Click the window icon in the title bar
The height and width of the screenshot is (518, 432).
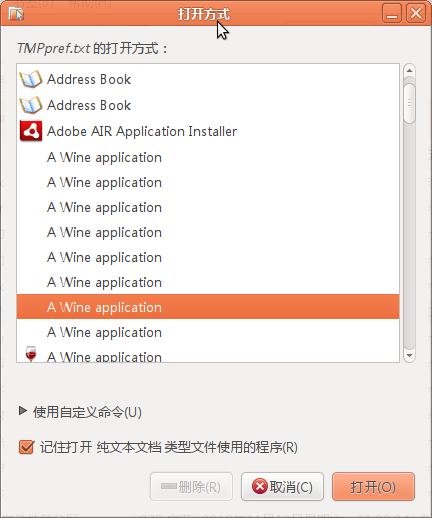16,14
